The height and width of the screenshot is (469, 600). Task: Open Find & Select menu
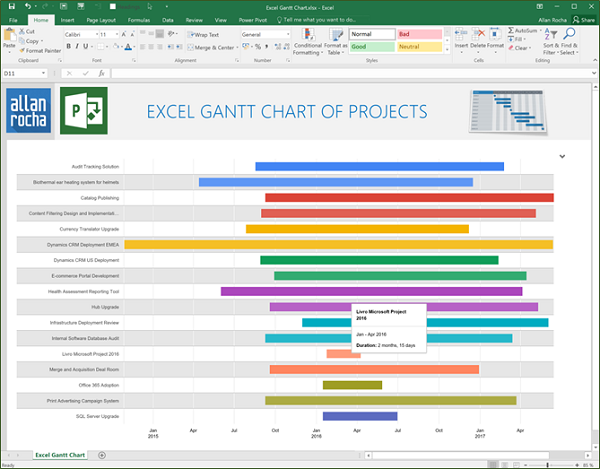click(569, 41)
